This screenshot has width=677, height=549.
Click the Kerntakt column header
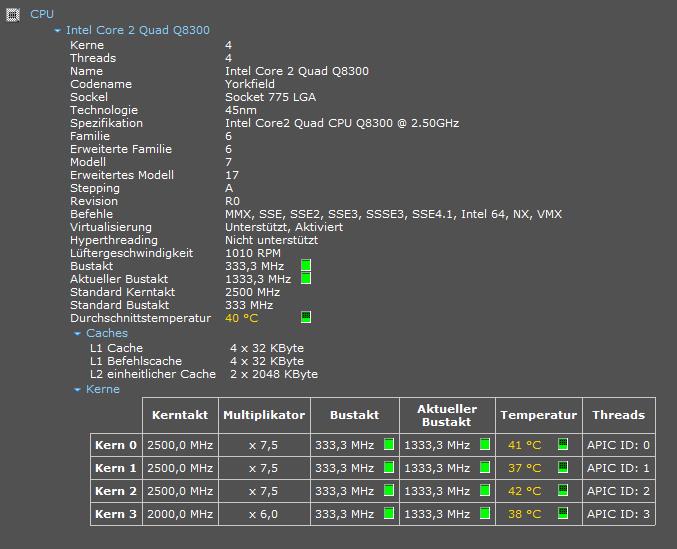click(x=180, y=415)
